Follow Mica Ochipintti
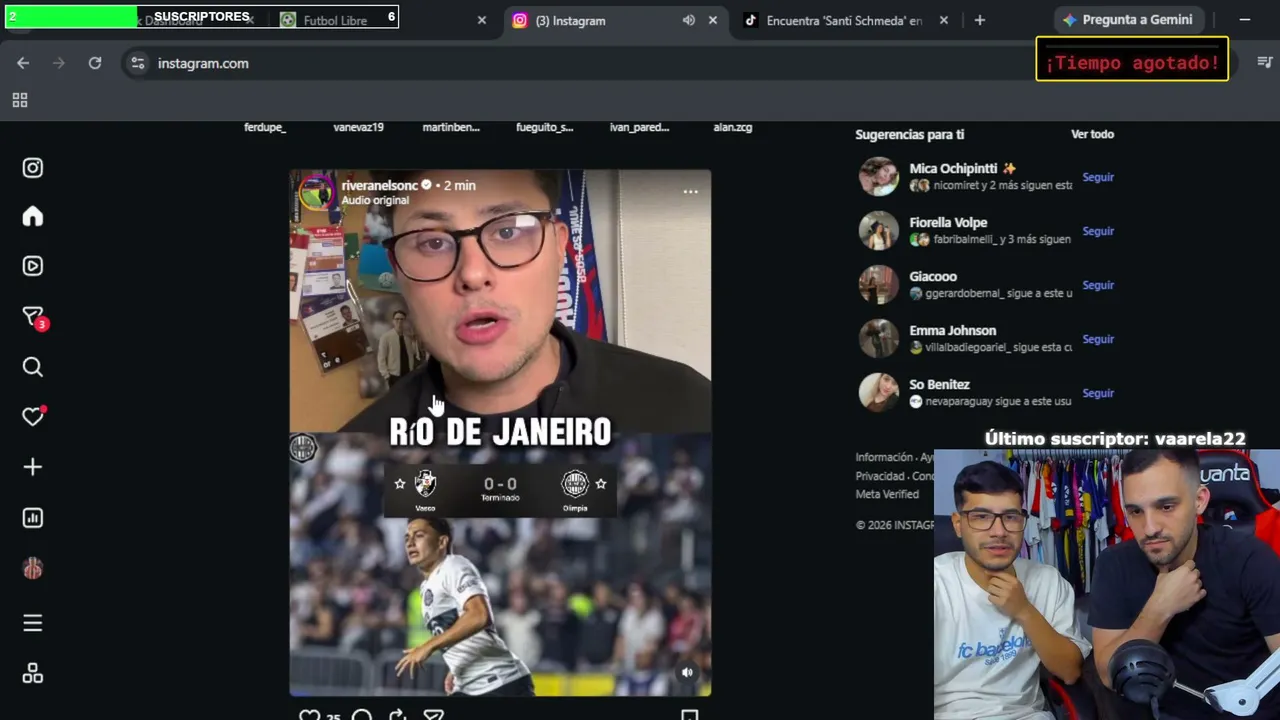Image resolution: width=1280 pixels, height=720 pixels. click(x=1098, y=177)
